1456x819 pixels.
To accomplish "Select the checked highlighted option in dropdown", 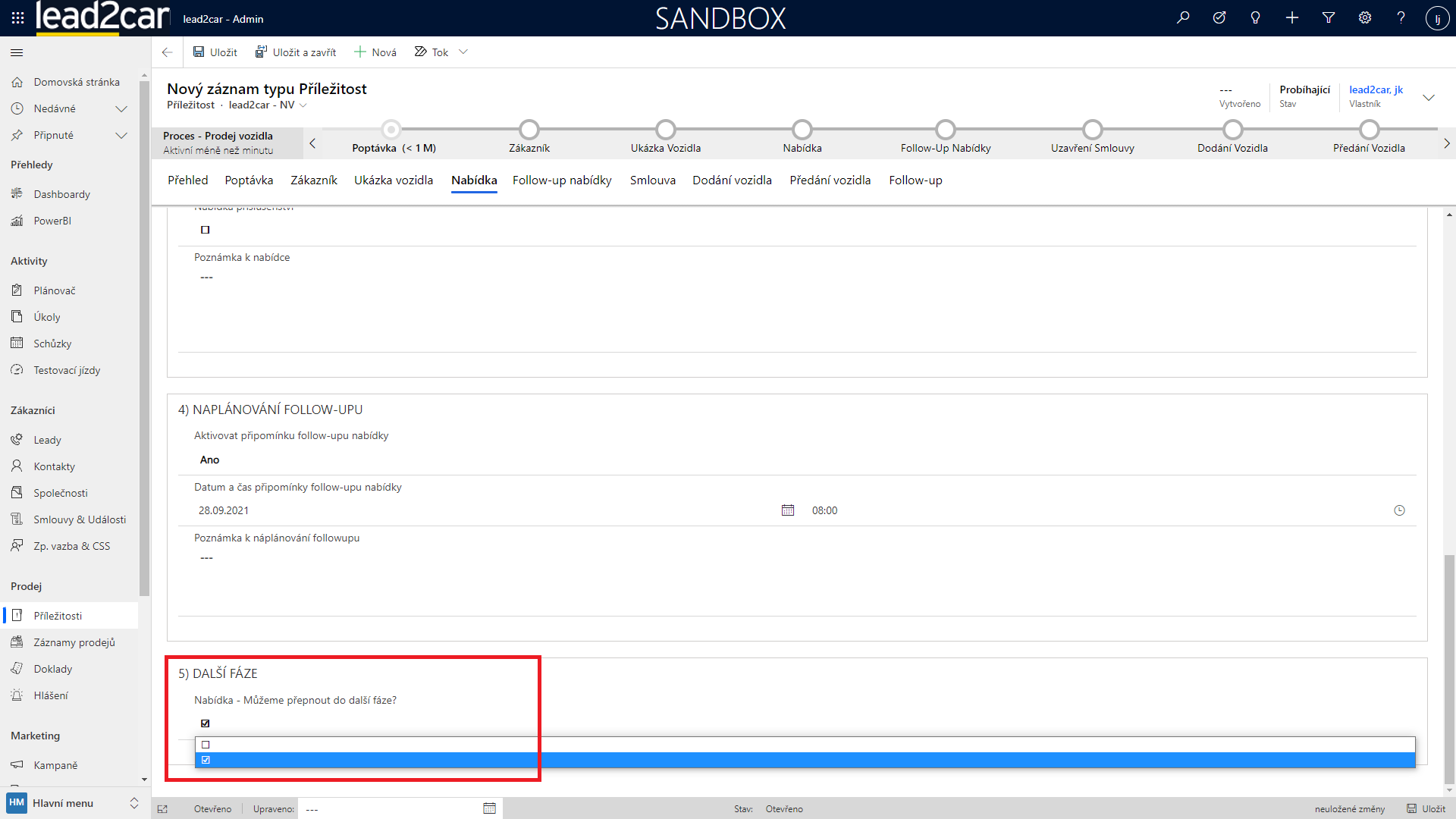I will coord(206,760).
